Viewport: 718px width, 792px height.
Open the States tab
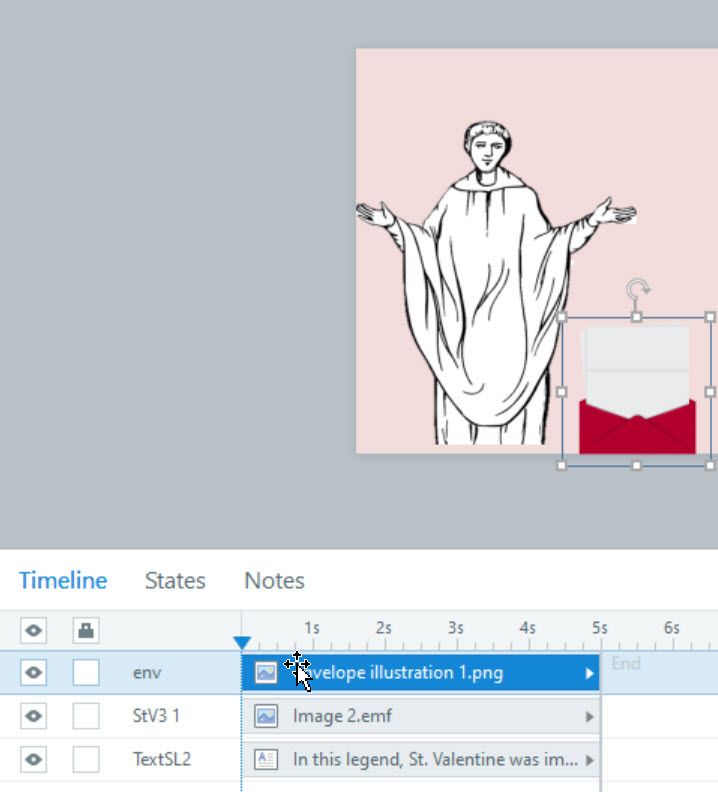pos(175,580)
